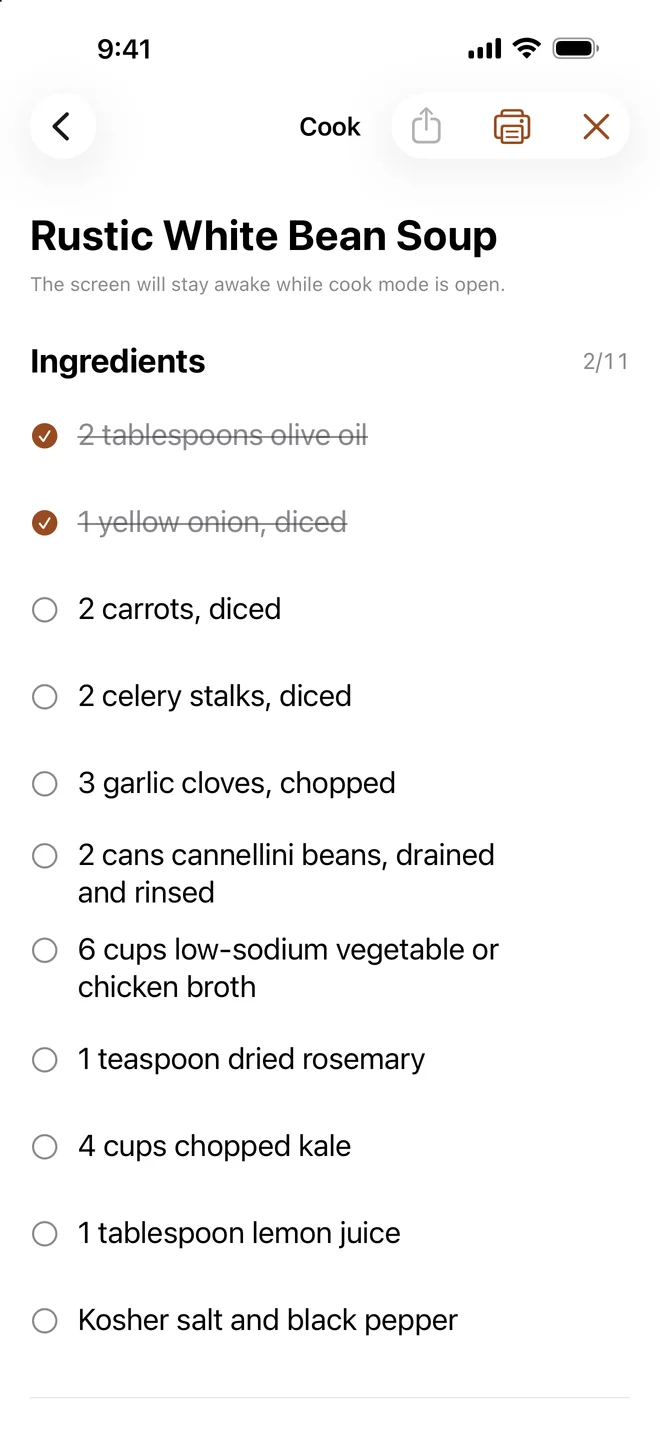660x1434 pixels.
Task: Tap the Ingredients section header
Action: point(118,362)
